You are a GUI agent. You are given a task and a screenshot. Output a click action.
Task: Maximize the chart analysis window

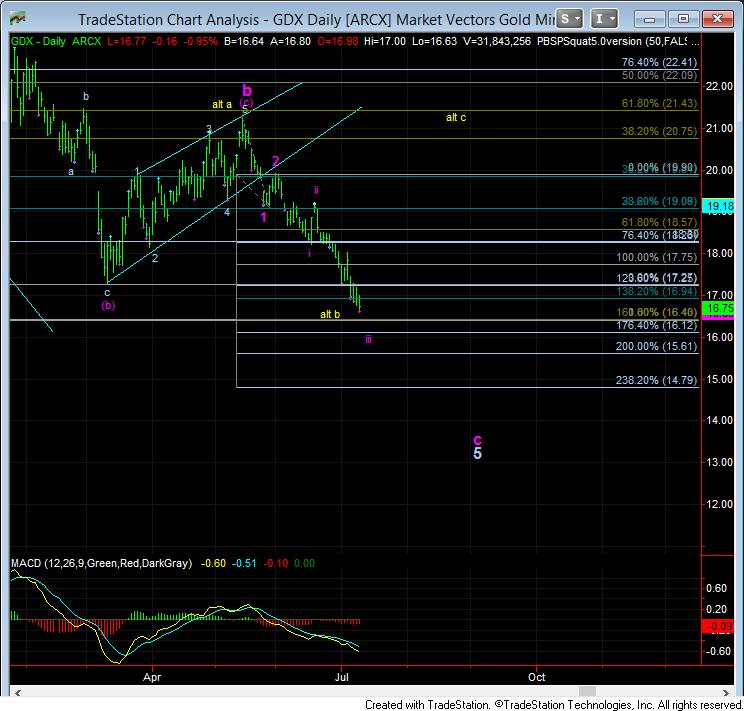[683, 19]
